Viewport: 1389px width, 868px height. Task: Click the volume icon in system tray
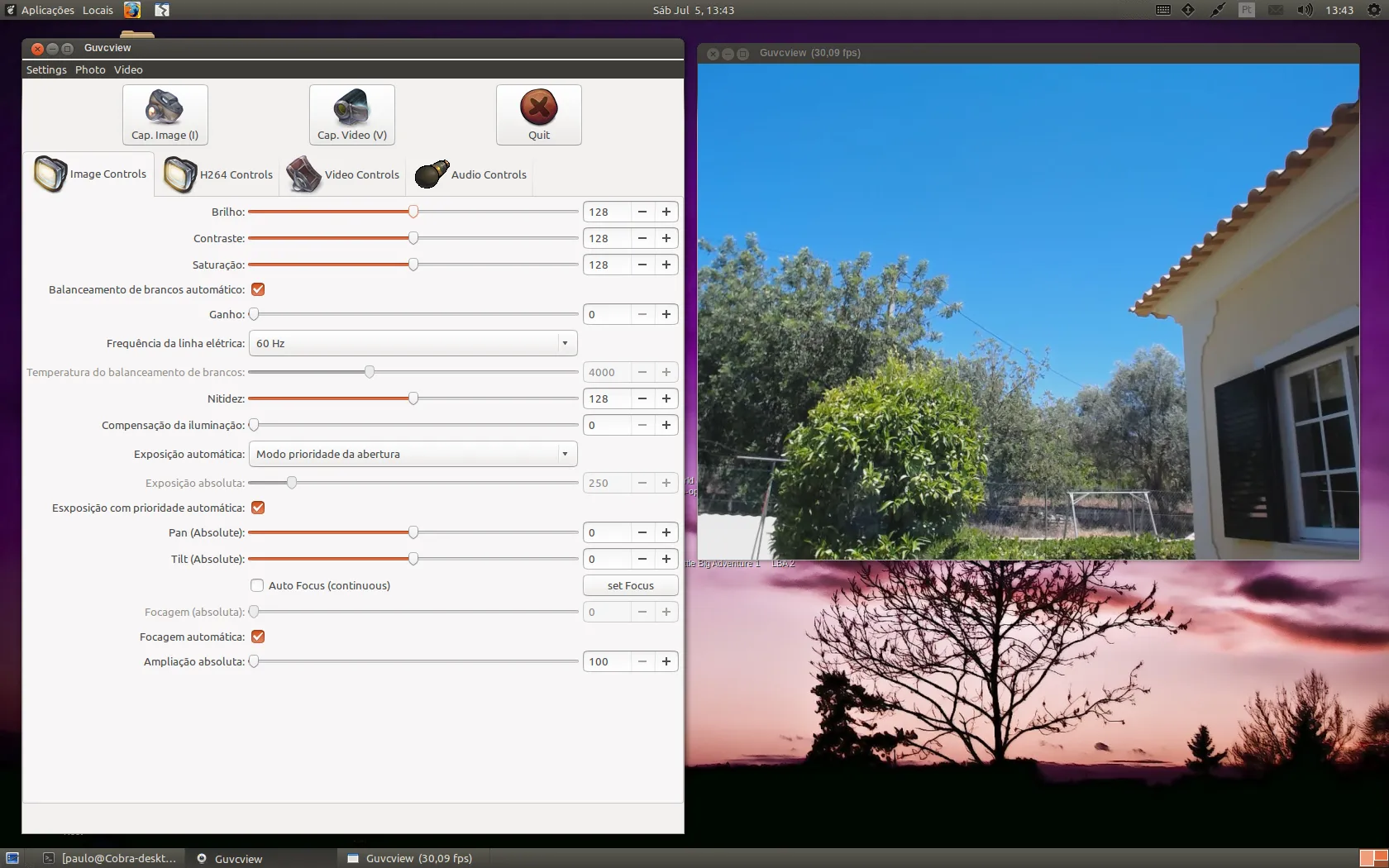1305,10
